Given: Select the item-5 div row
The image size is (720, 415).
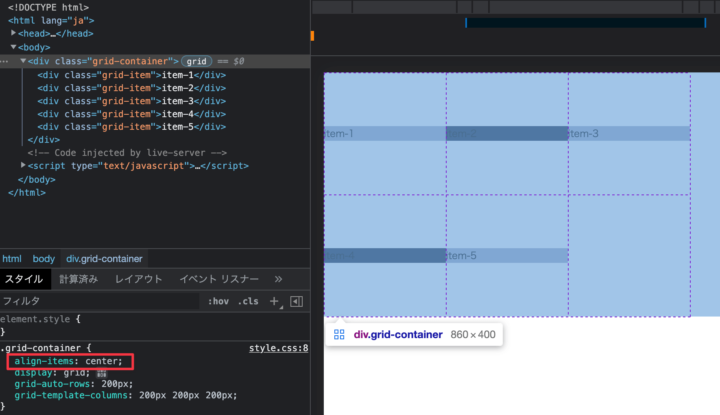Looking at the screenshot, I should (131, 127).
